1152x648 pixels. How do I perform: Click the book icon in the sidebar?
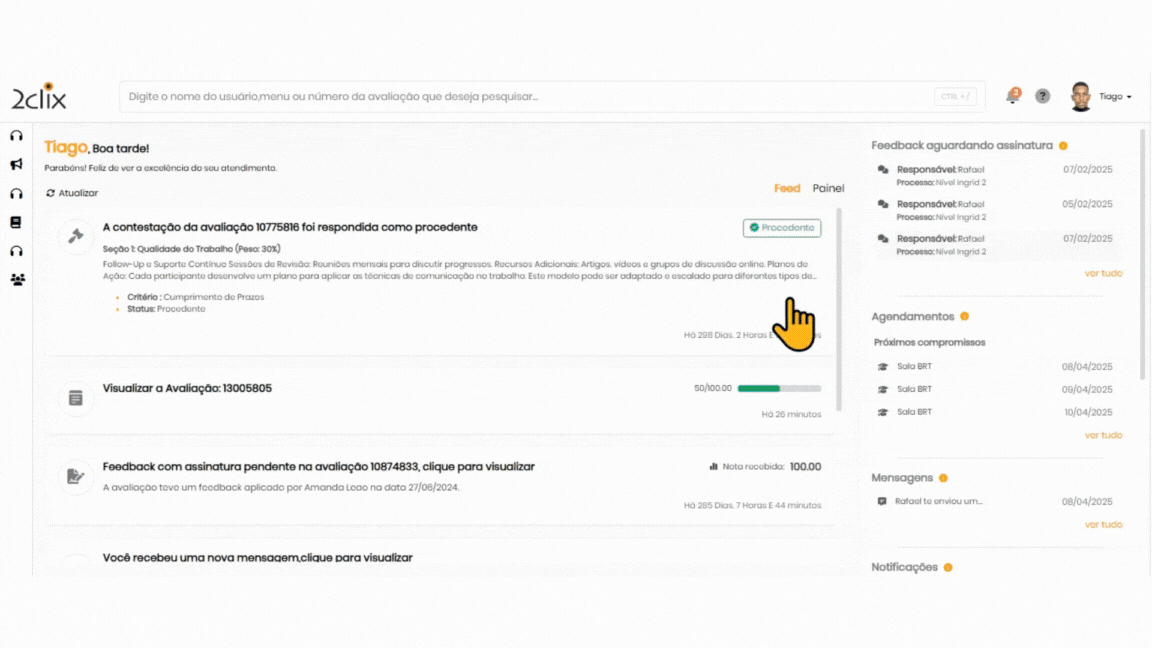[16, 222]
